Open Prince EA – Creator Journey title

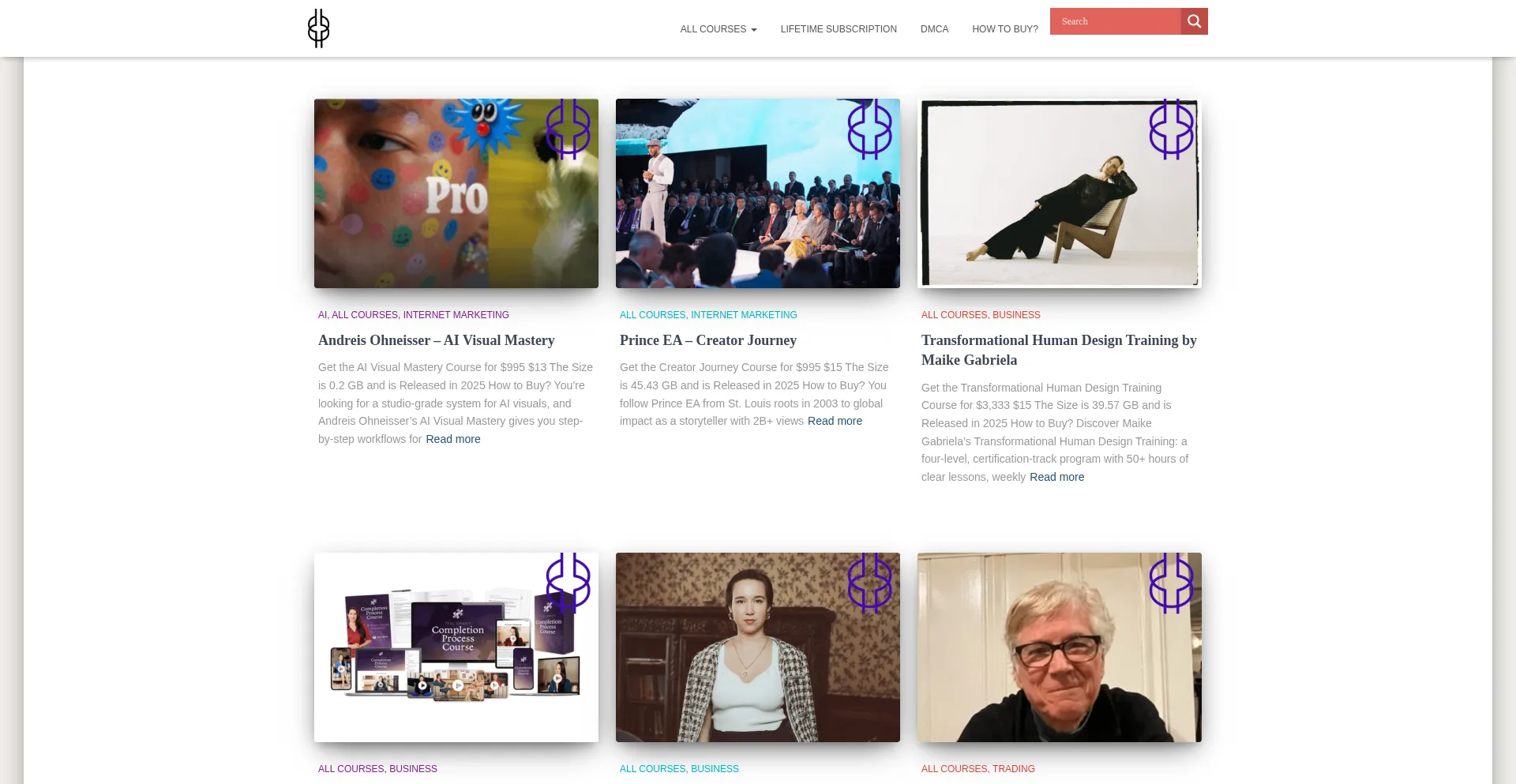[x=708, y=340]
